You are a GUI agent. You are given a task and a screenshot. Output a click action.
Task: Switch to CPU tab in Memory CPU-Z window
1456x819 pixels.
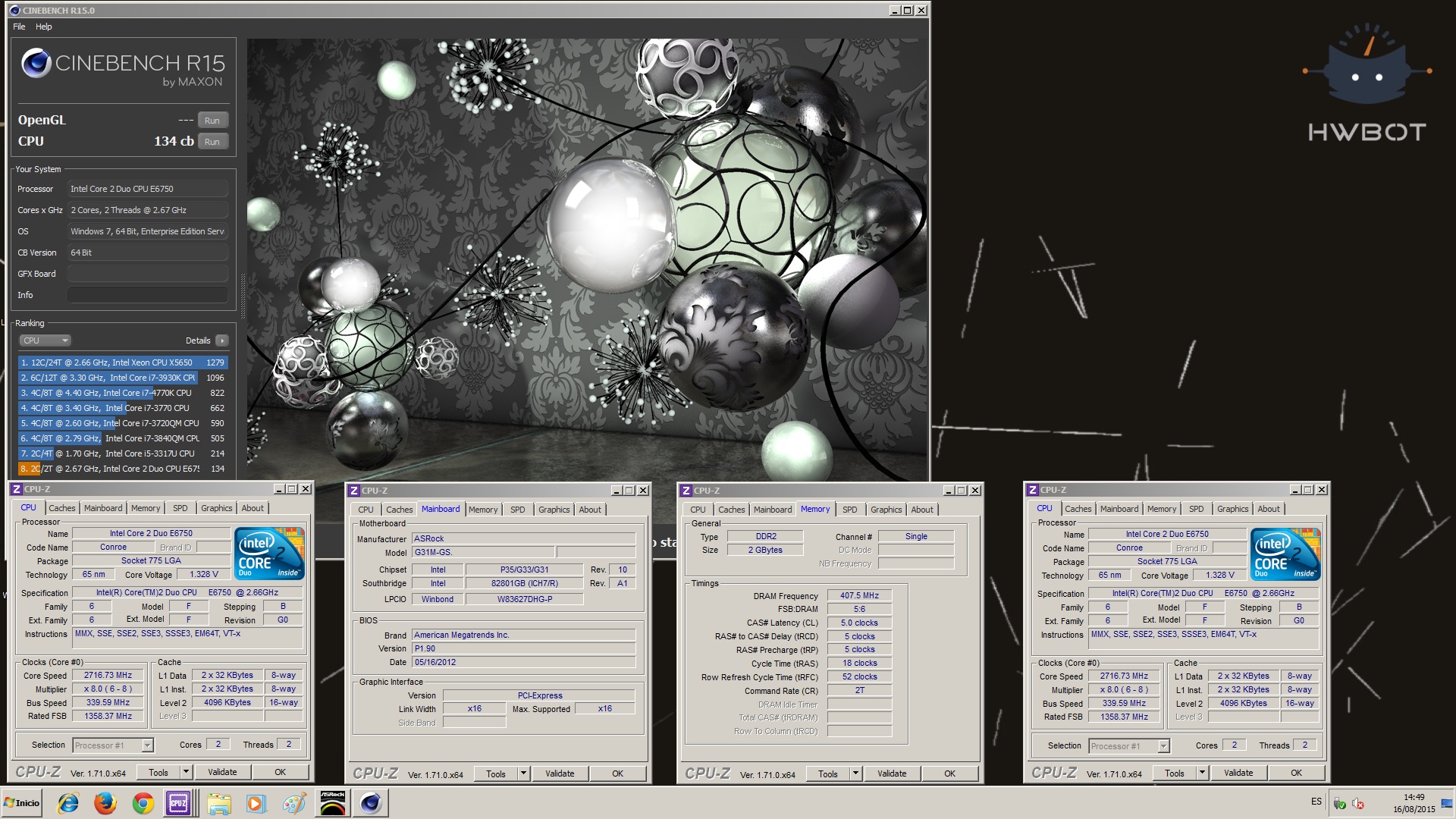click(698, 510)
